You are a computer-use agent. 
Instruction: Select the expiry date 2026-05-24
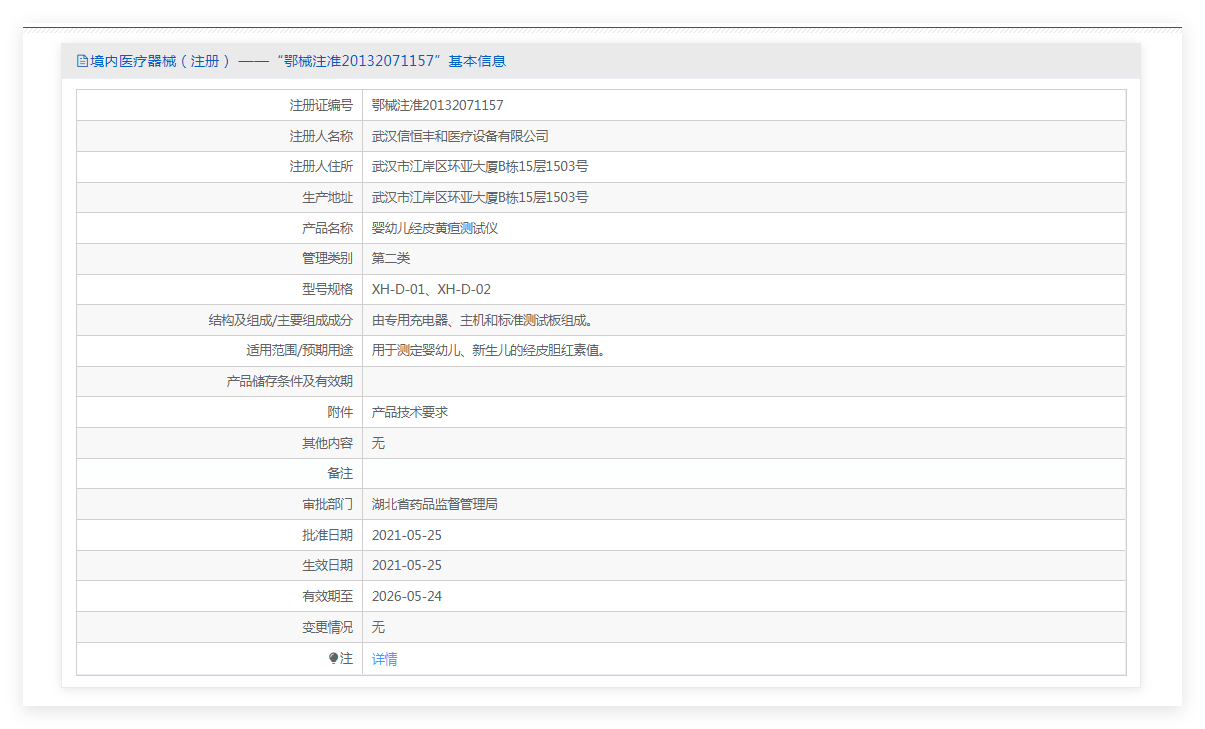pos(407,596)
